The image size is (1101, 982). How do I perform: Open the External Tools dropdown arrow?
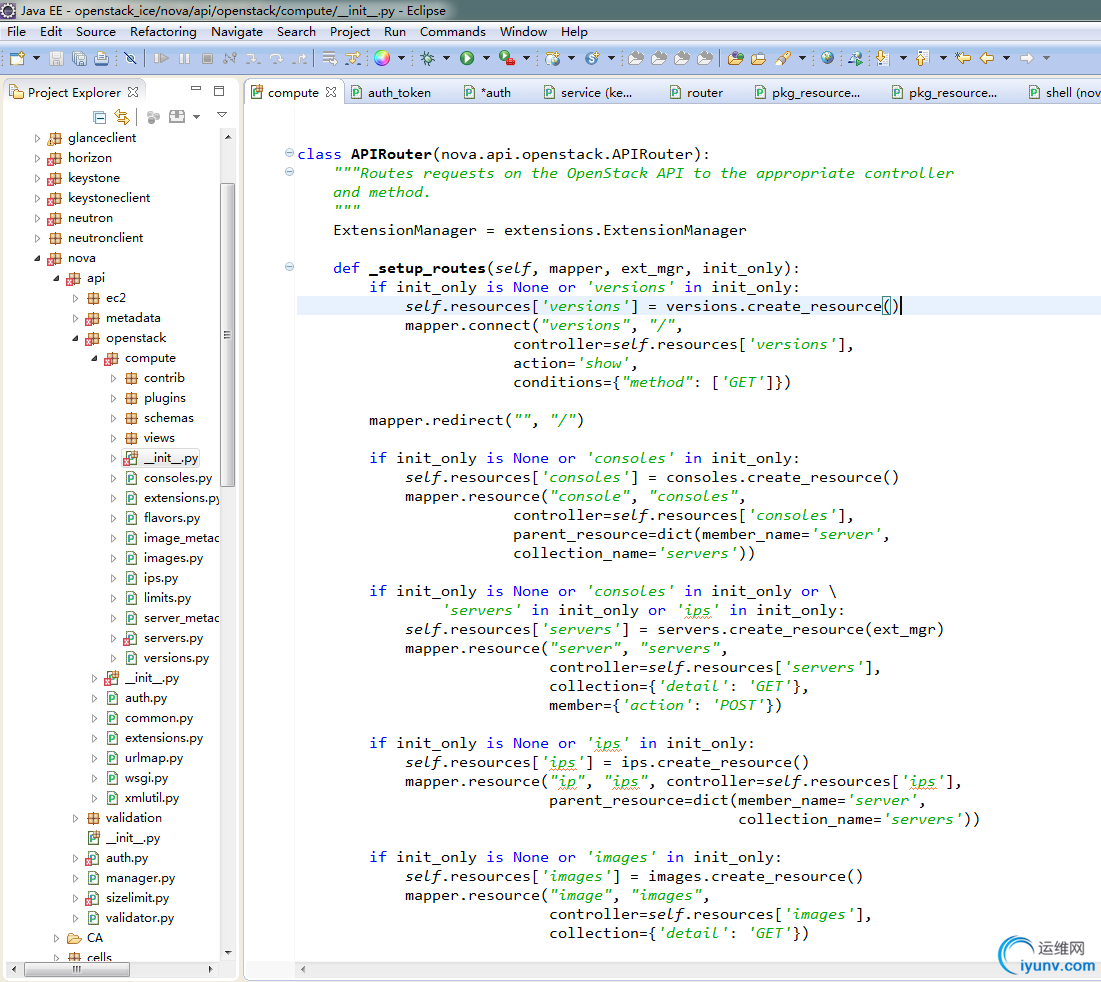526,58
